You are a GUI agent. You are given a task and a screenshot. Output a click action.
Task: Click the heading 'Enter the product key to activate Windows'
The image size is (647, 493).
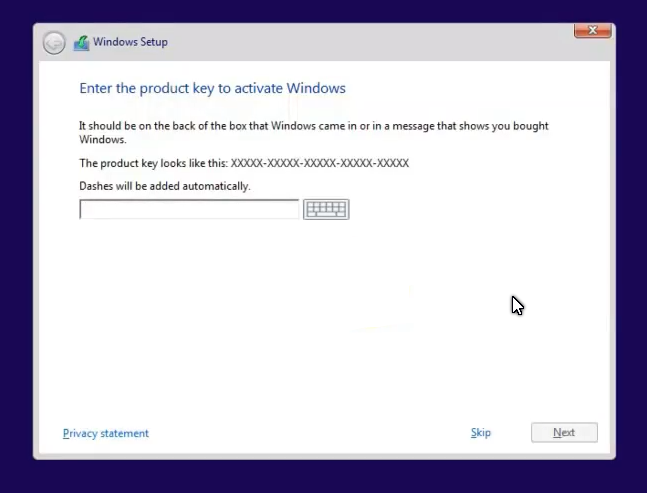coord(213,88)
